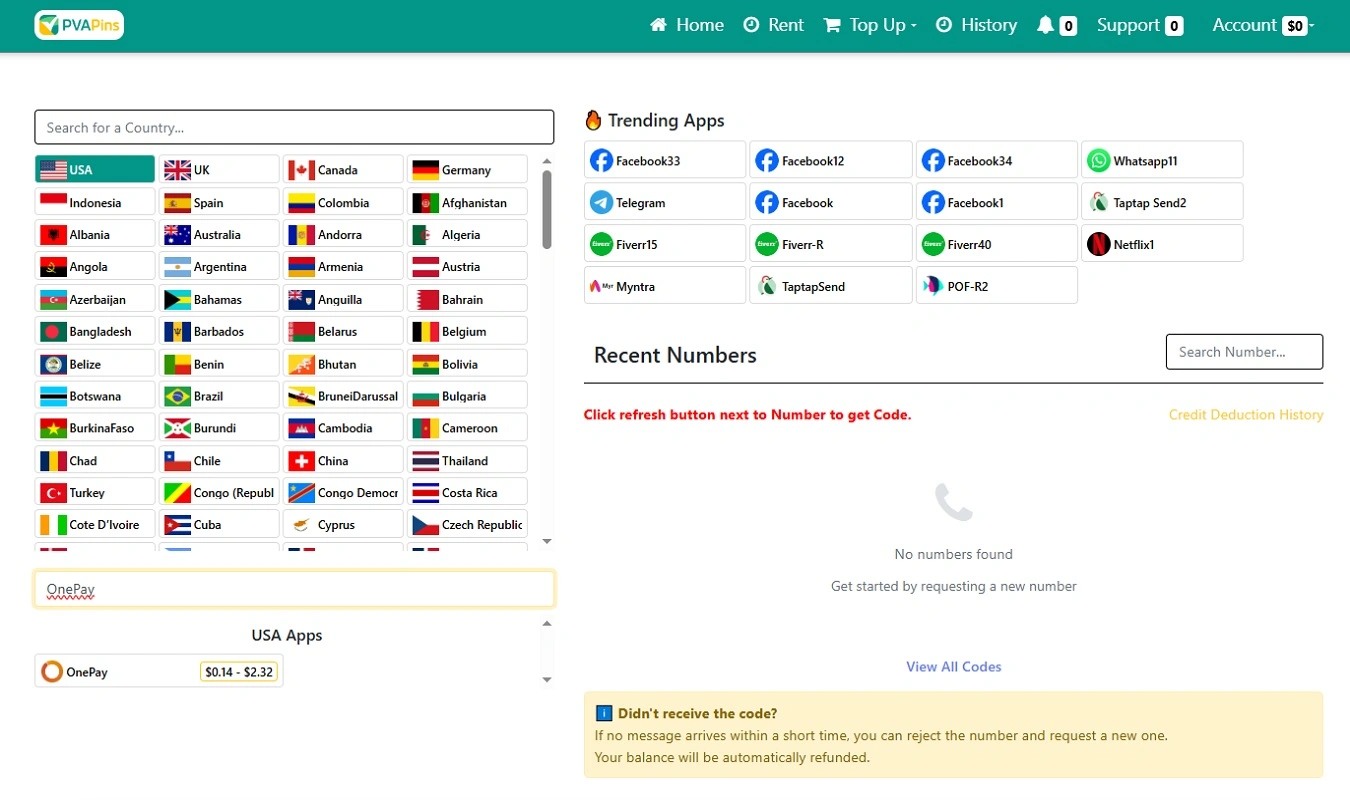
Task: Pick the TaptapSend trending app
Action: tap(831, 286)
